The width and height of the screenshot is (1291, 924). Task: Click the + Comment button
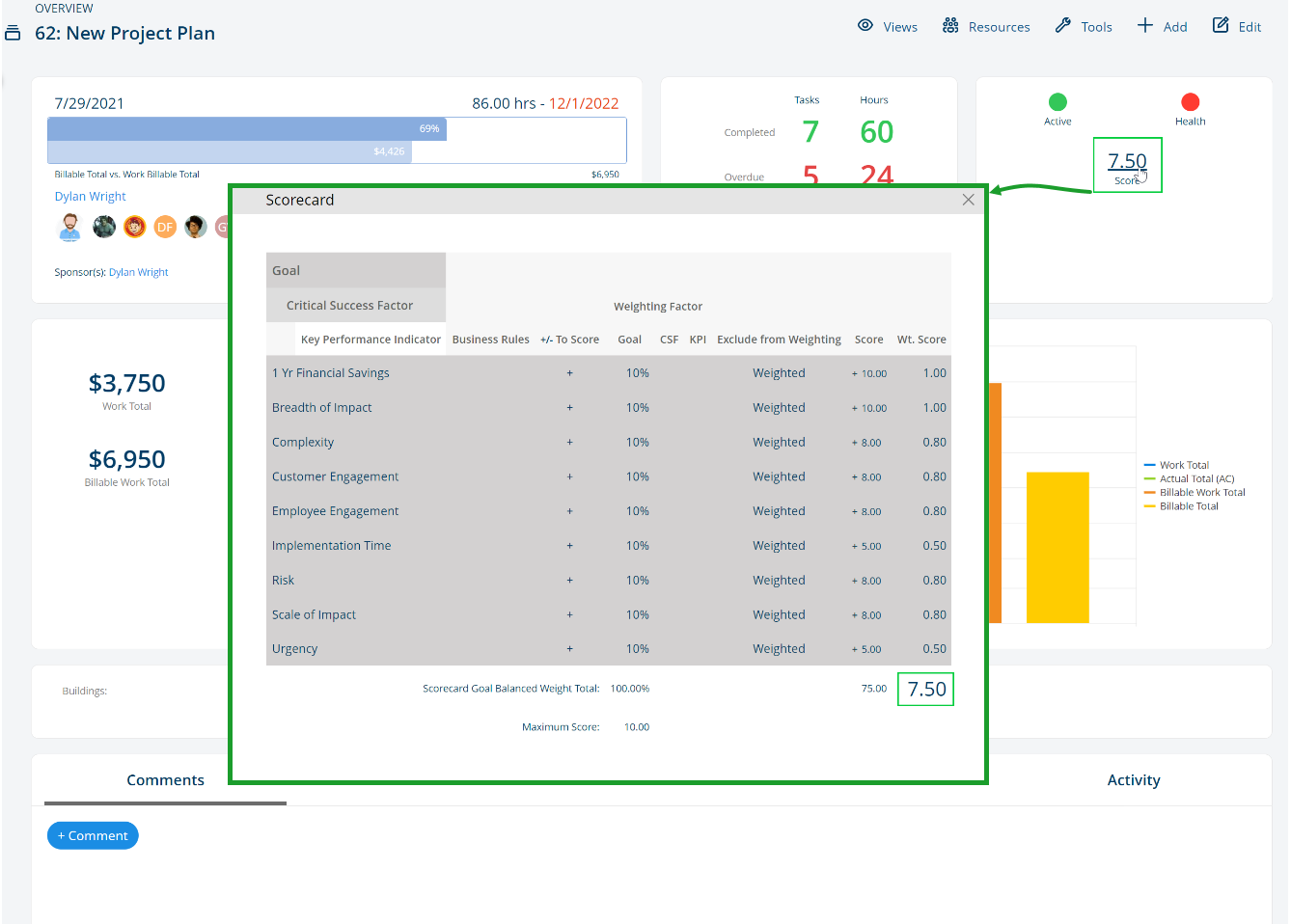coord(93,835)
